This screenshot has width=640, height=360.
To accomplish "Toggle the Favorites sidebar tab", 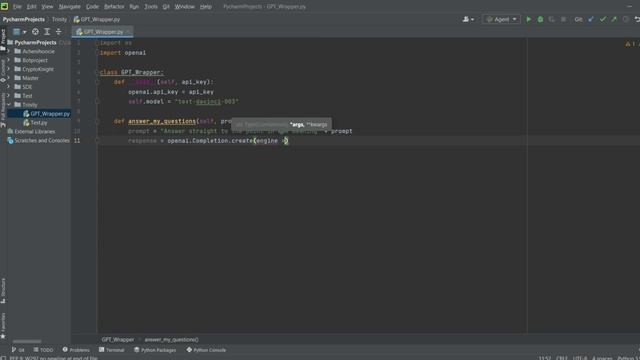I will pyautogui.click(x=3, y=325).
